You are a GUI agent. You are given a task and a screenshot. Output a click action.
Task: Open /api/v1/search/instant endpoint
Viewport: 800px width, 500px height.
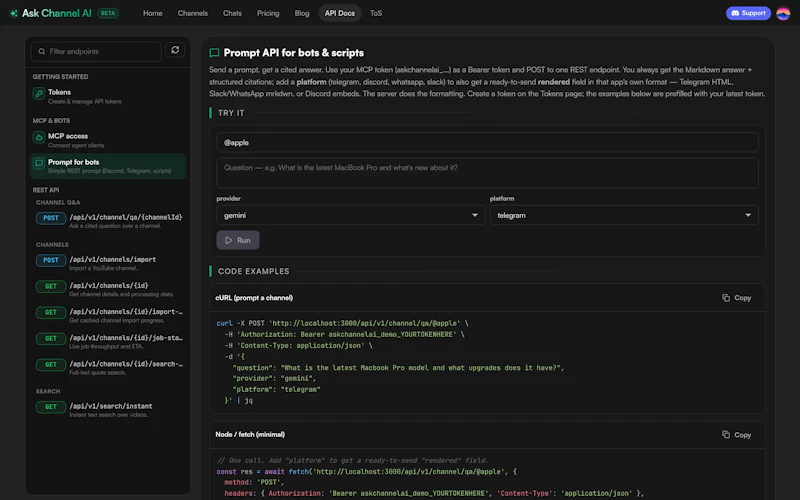pyautogui.click(x=108, y=410)
